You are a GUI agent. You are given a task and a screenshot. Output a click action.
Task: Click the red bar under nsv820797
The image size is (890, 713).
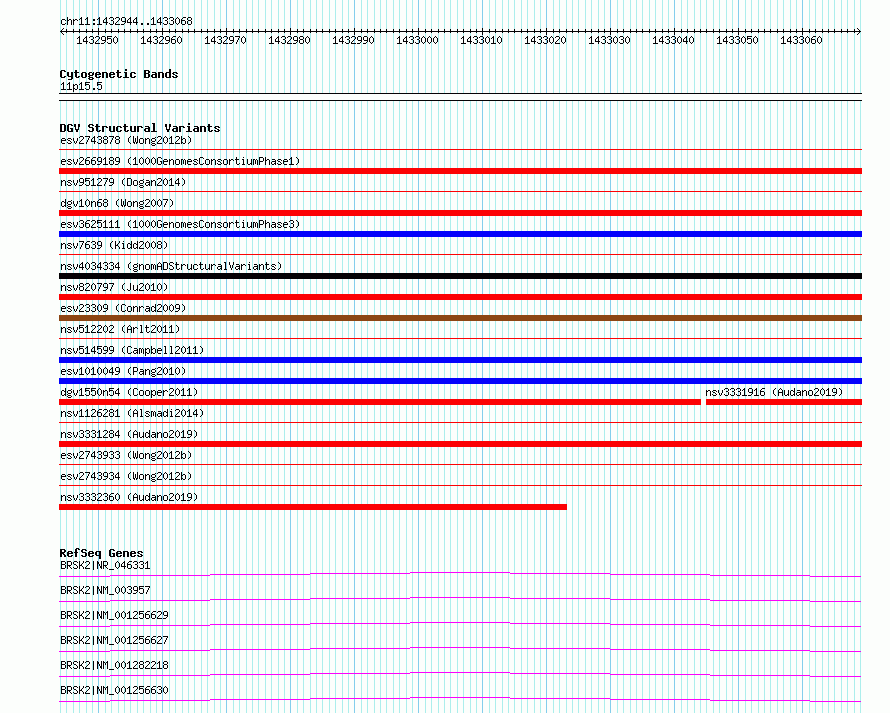[x=460, y=297]
